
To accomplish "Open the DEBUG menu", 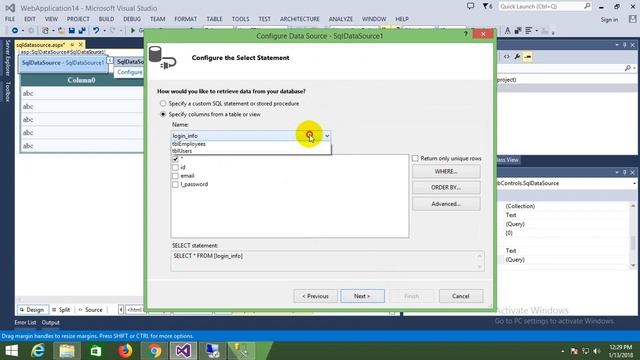I will pos(132,19).
